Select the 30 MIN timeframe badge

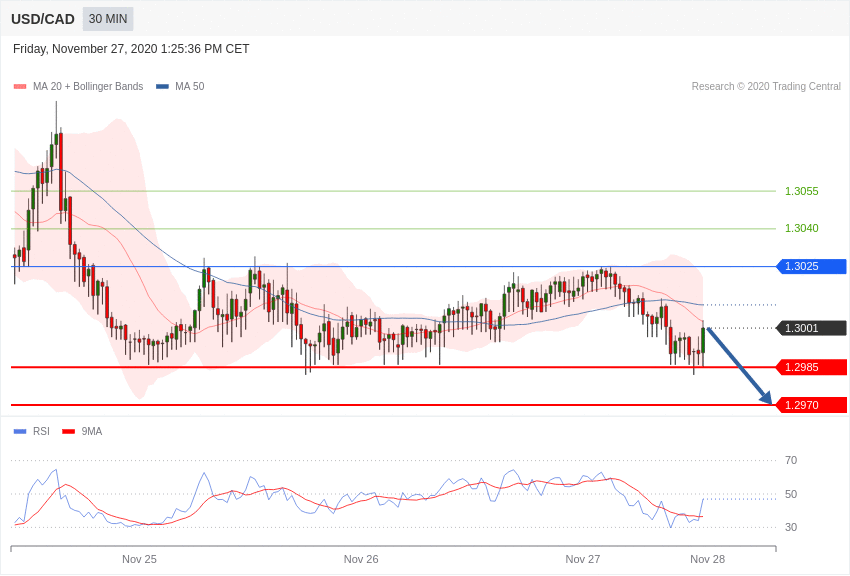[x=108, y=19]
